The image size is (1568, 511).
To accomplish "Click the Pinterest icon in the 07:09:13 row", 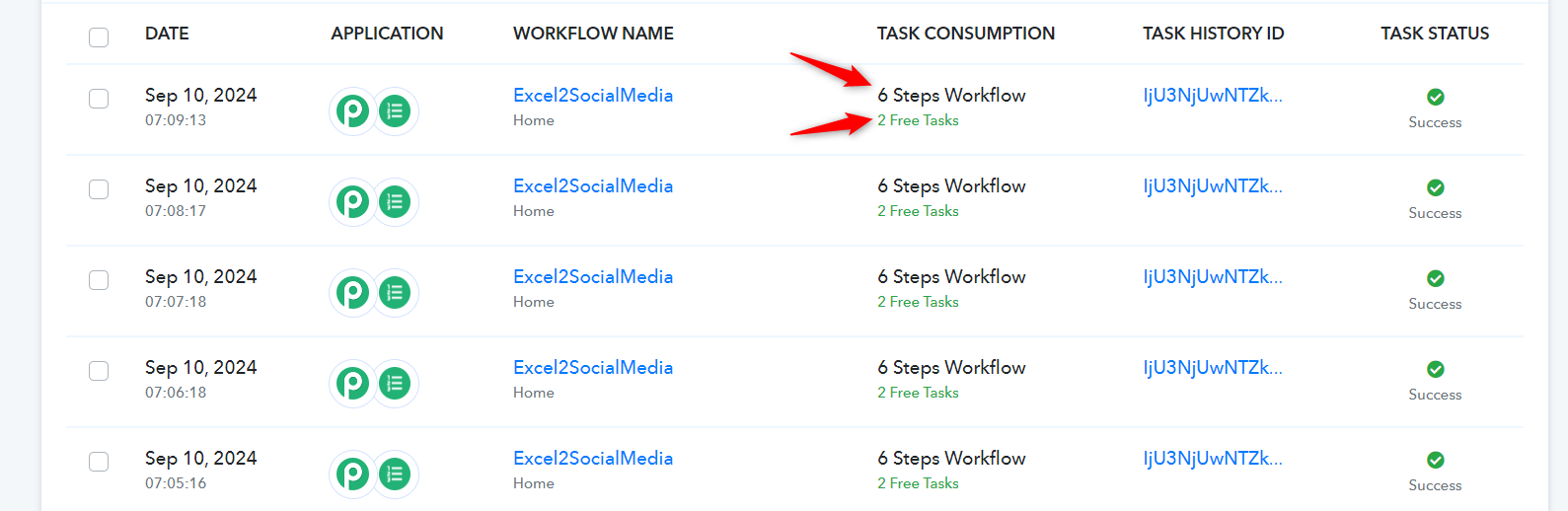I will click(352, 111).
